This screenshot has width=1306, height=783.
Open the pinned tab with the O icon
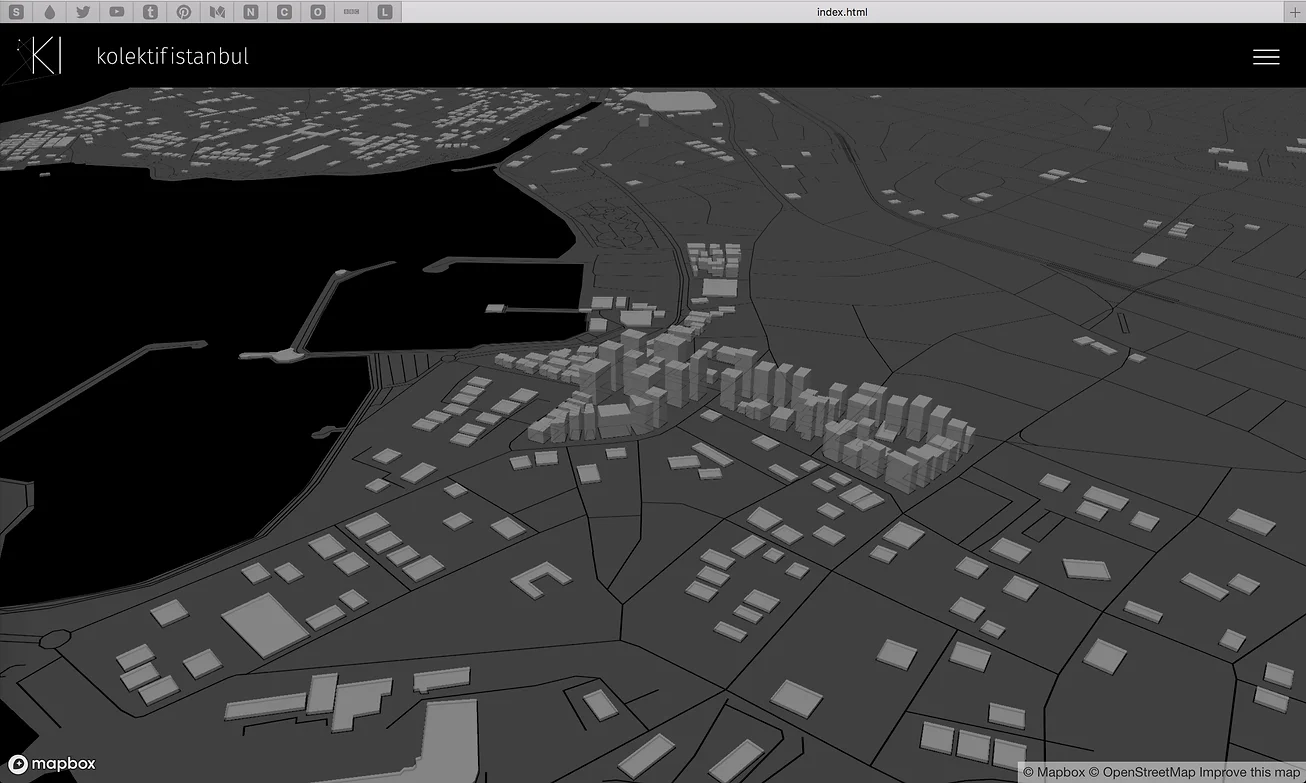[318, 12]
